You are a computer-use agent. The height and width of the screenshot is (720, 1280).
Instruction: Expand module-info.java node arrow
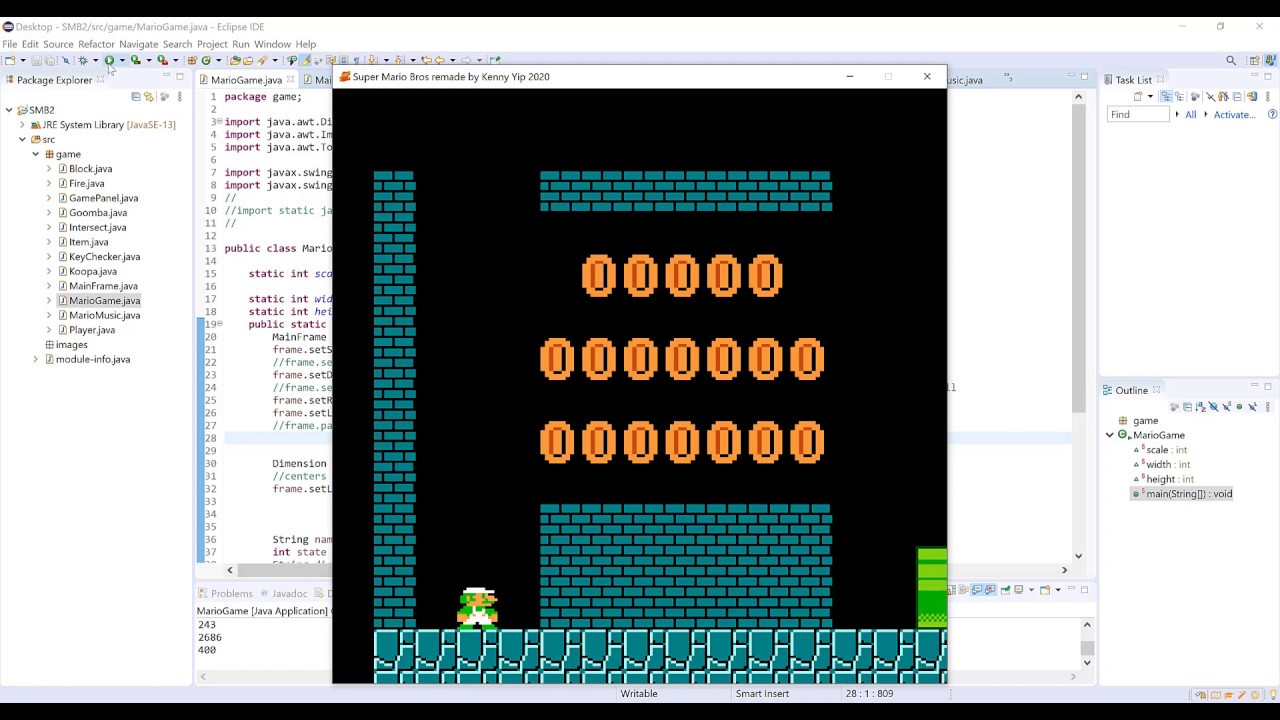36,359
